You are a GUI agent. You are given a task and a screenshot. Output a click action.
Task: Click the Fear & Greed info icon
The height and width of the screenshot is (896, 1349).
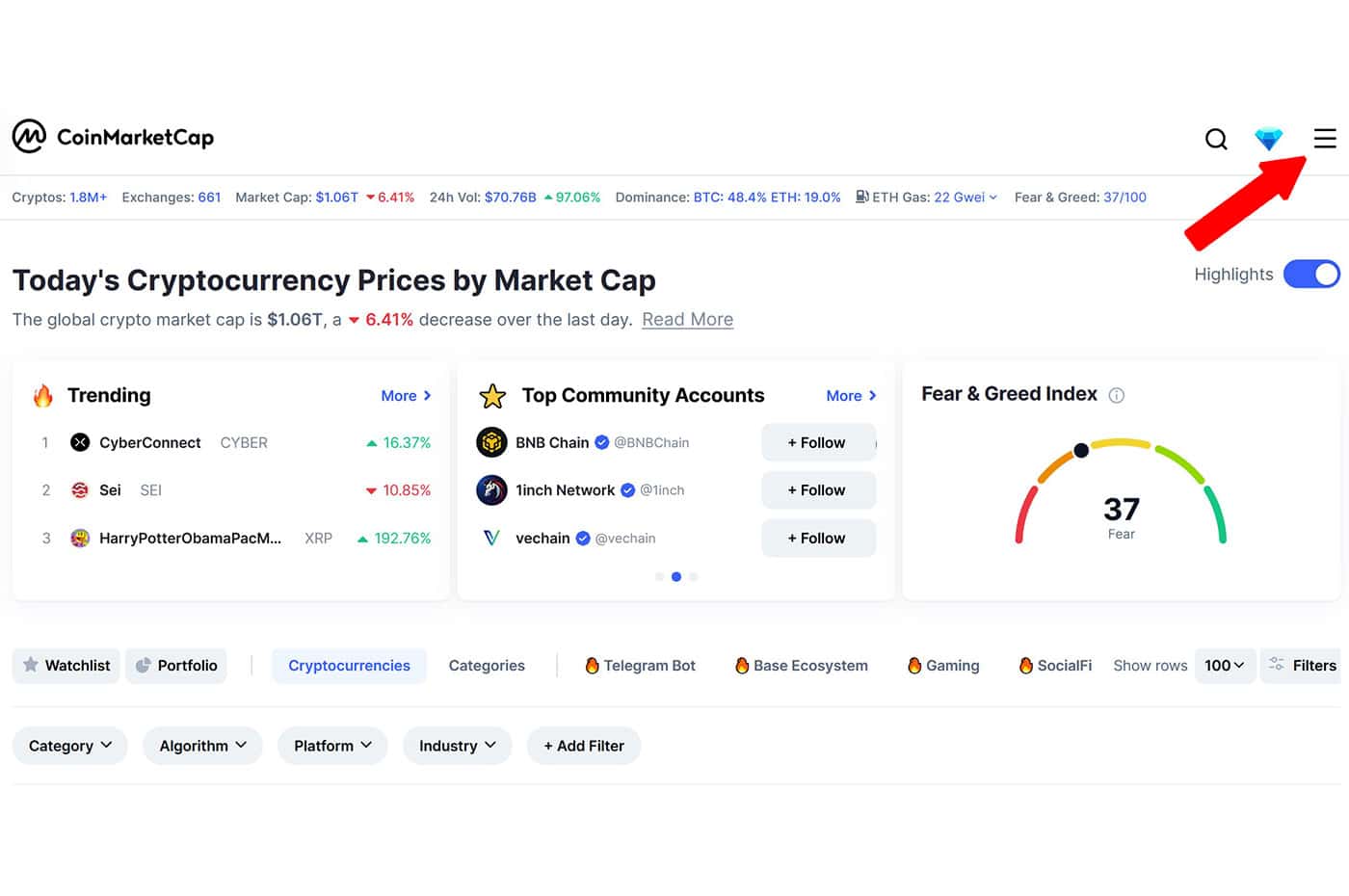pyautogui.click(x=1117, y=395)
